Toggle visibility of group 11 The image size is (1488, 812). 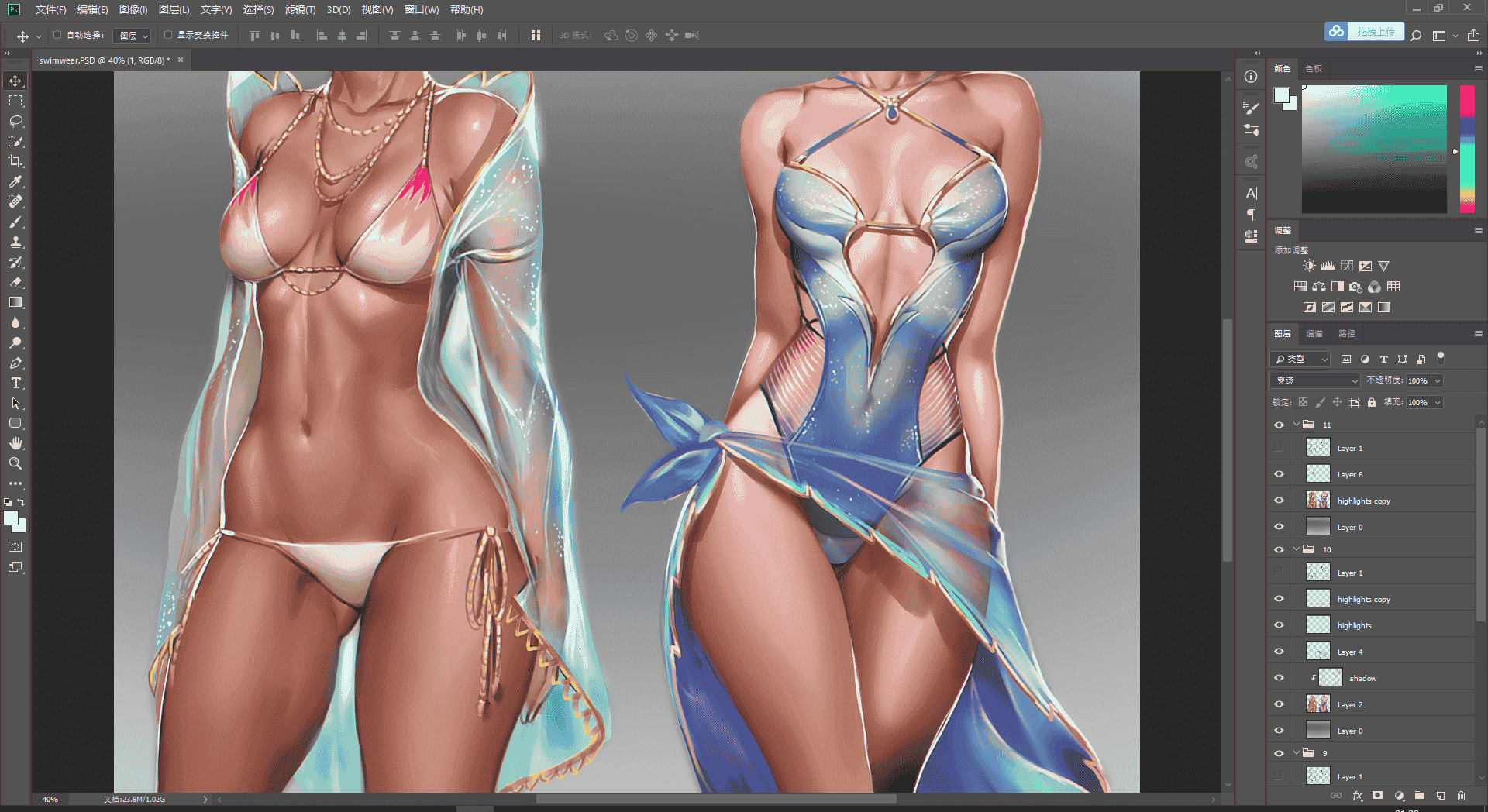coord(1279,425)
